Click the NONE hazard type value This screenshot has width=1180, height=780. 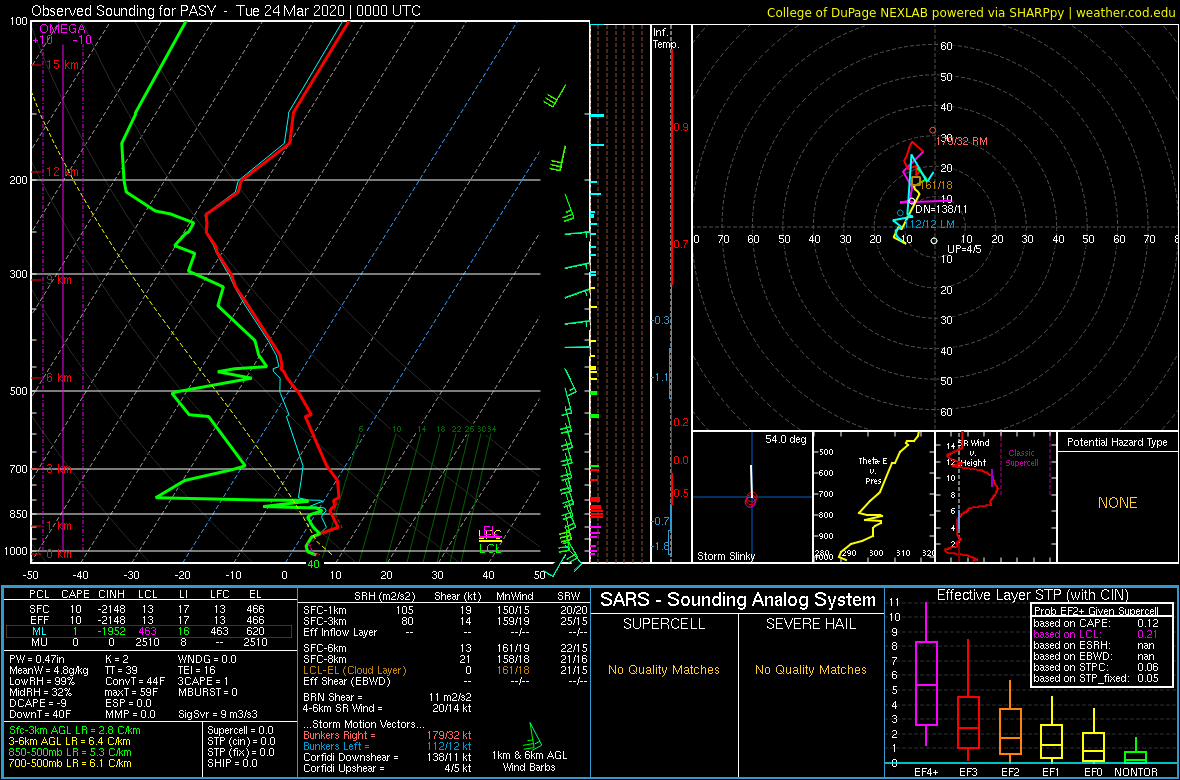click(1117, 503)
